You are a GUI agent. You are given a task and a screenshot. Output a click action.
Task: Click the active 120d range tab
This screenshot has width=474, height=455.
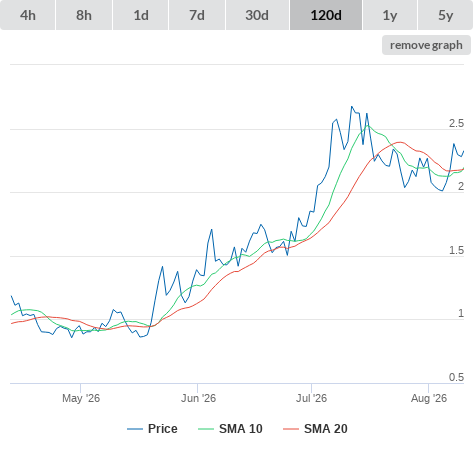tap(326, 15)
